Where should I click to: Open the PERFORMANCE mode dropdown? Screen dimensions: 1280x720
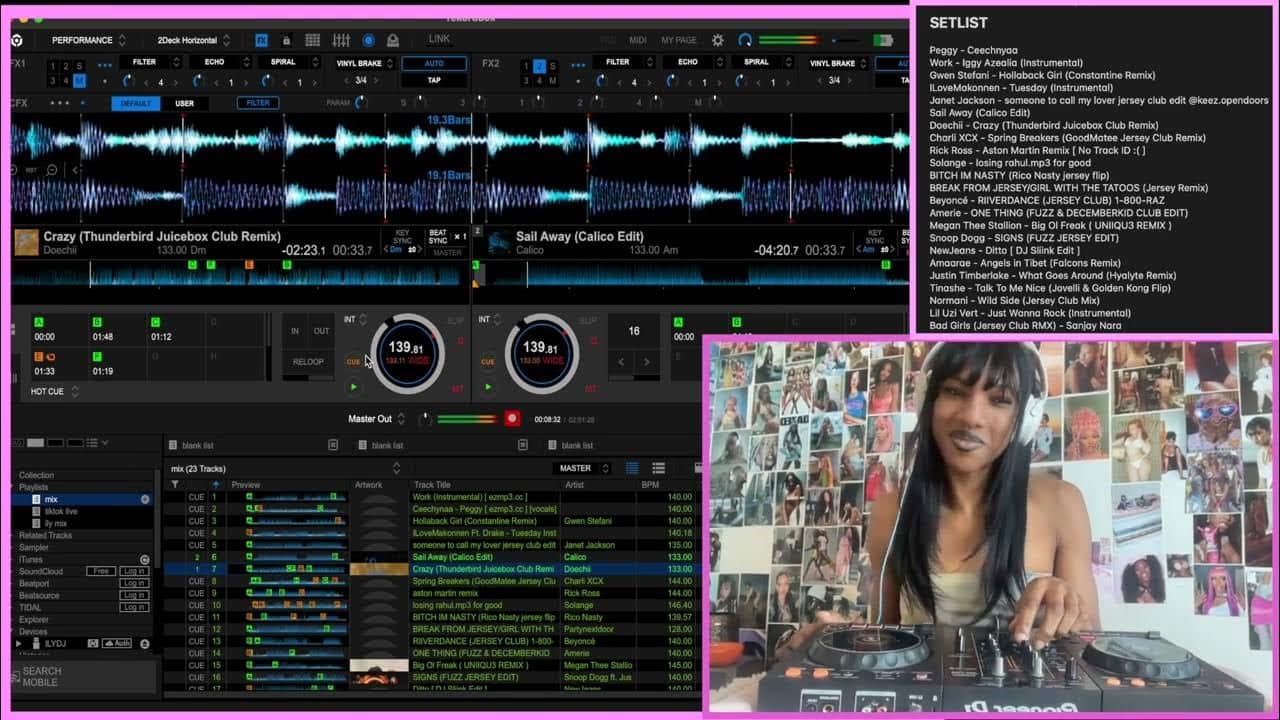89,40
